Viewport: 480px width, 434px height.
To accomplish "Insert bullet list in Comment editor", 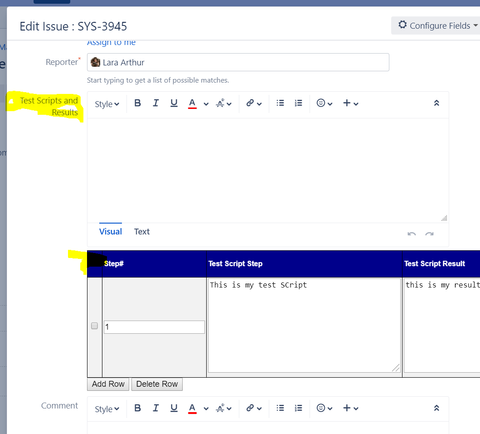I will coord(280,408).
